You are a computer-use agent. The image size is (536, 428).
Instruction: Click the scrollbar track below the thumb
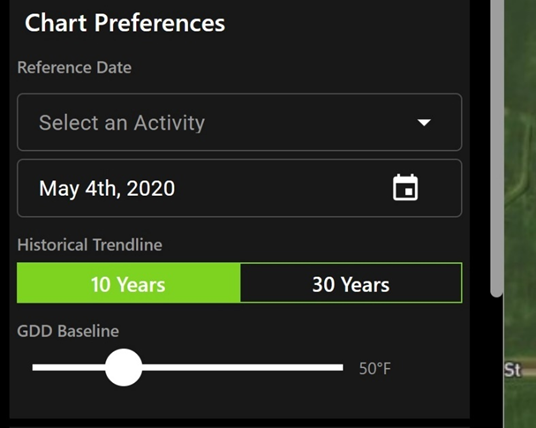coord(497,362)
